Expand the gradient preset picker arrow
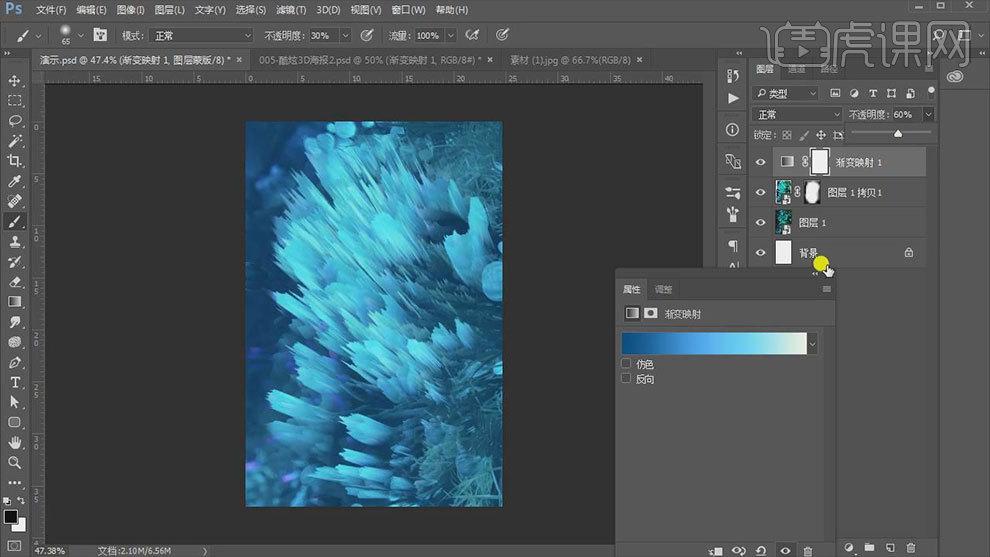Screen dimensions: 990x557 (x=813, y=345)
